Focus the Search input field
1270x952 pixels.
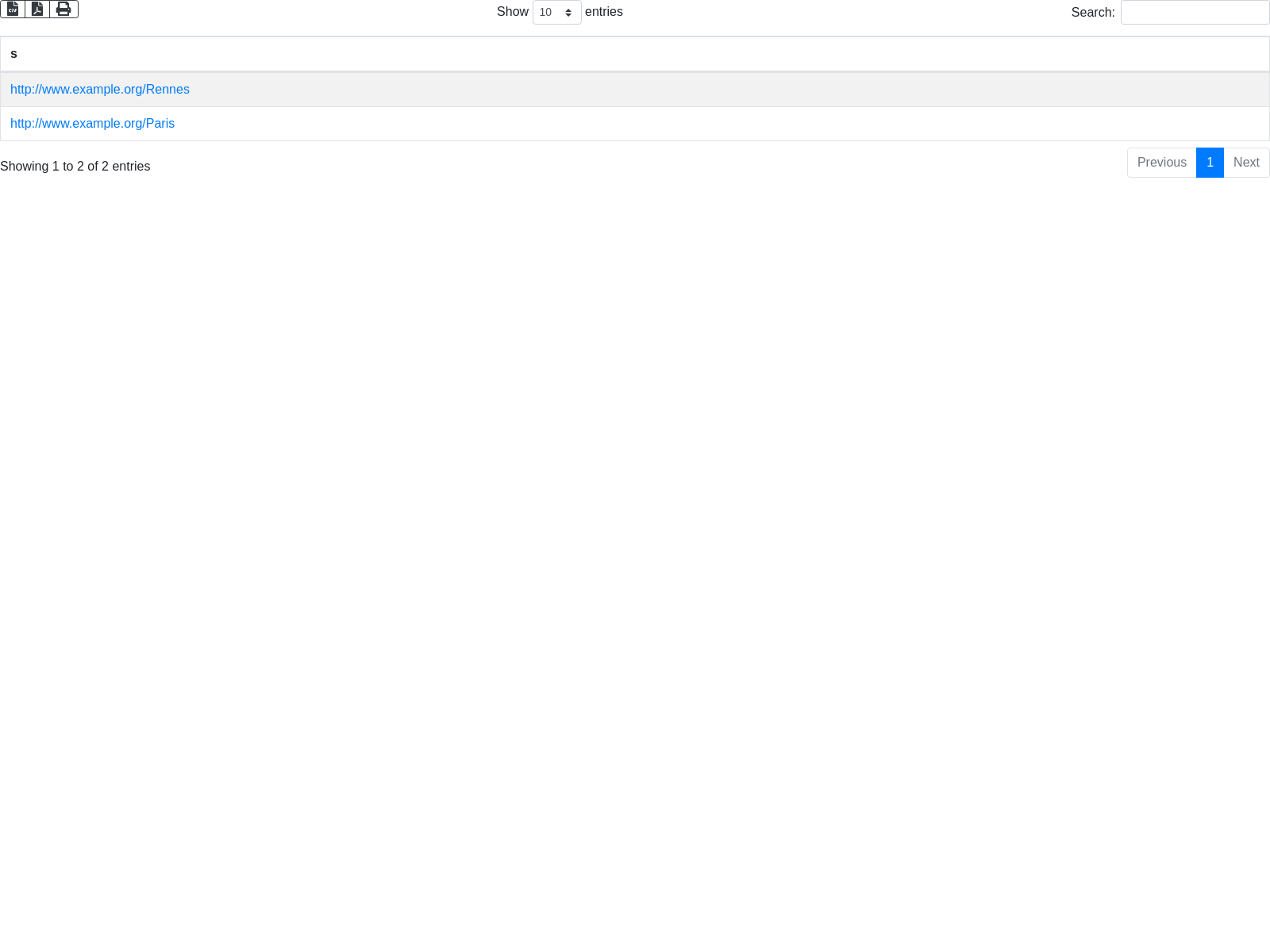pos(1195,13)
